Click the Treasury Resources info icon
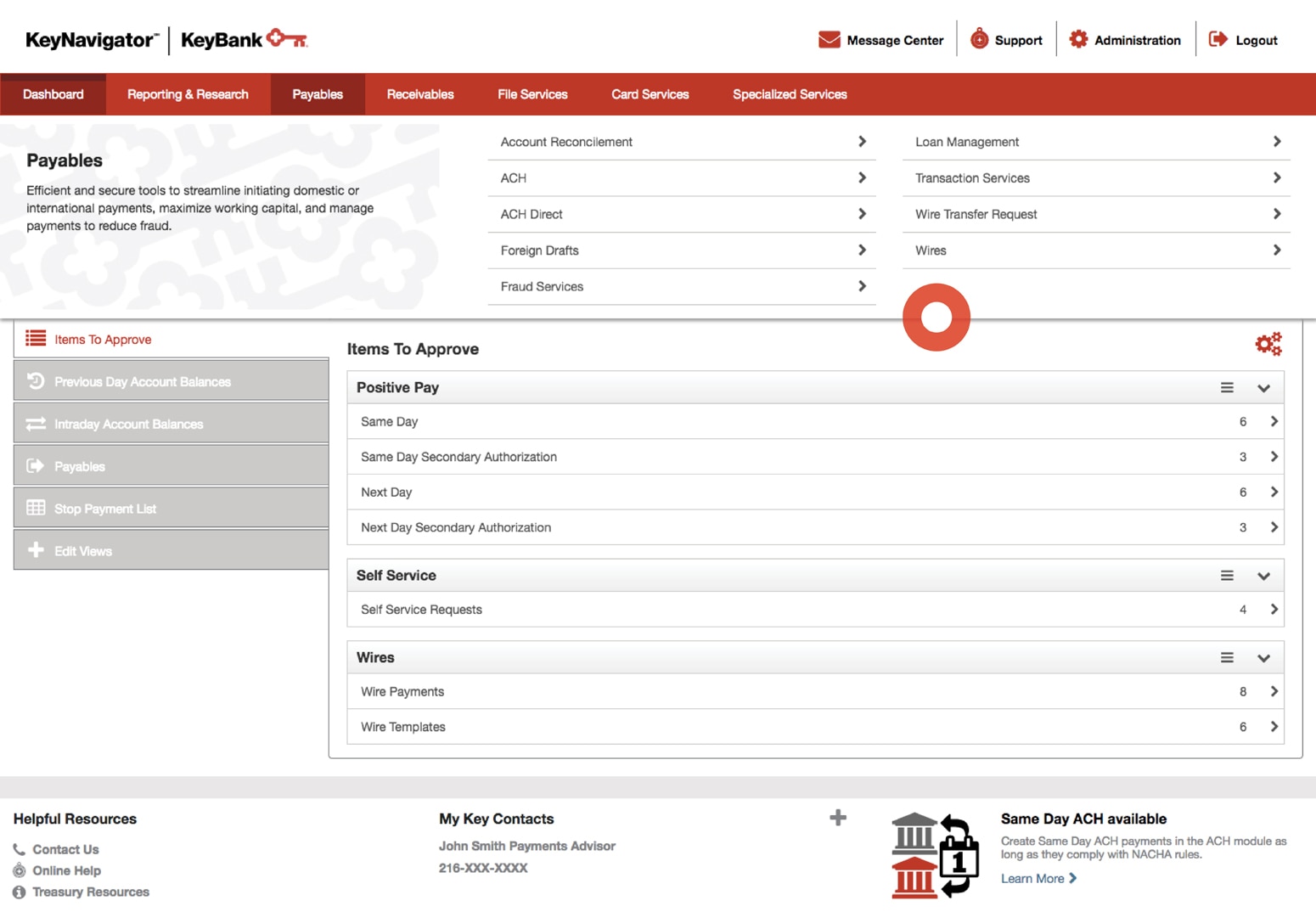This screenshot has width=1316, height=923. point(19,892)
